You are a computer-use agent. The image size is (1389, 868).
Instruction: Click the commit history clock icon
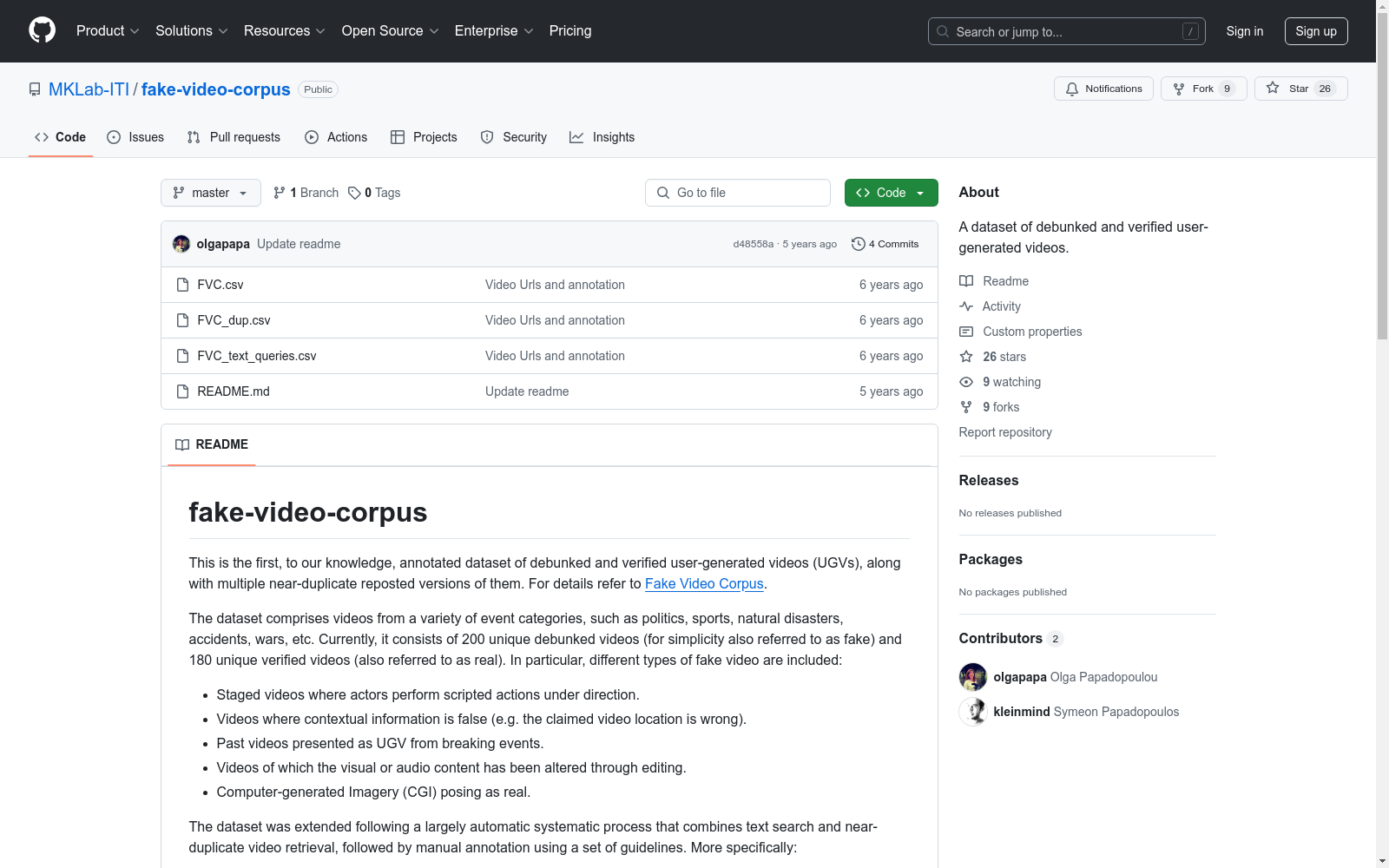coord(859,244)
